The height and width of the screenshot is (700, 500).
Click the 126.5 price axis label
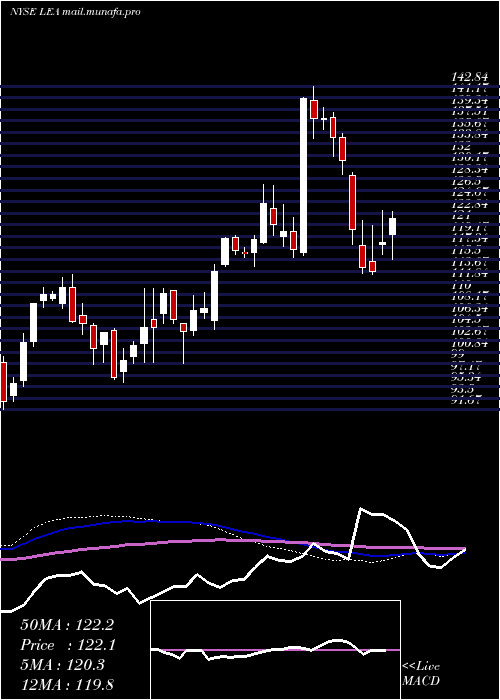tap(467, 181)
